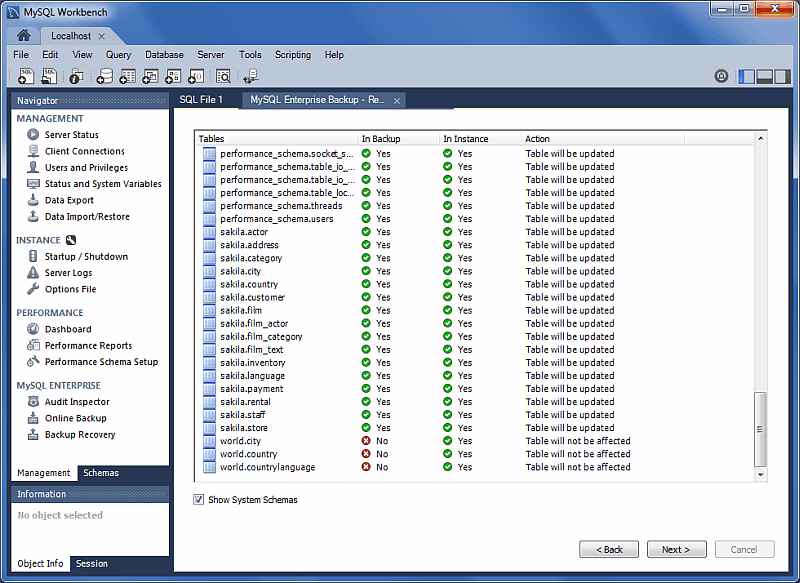
Task: Create new function toolbar icon
Action: click(x=196, y=76)
